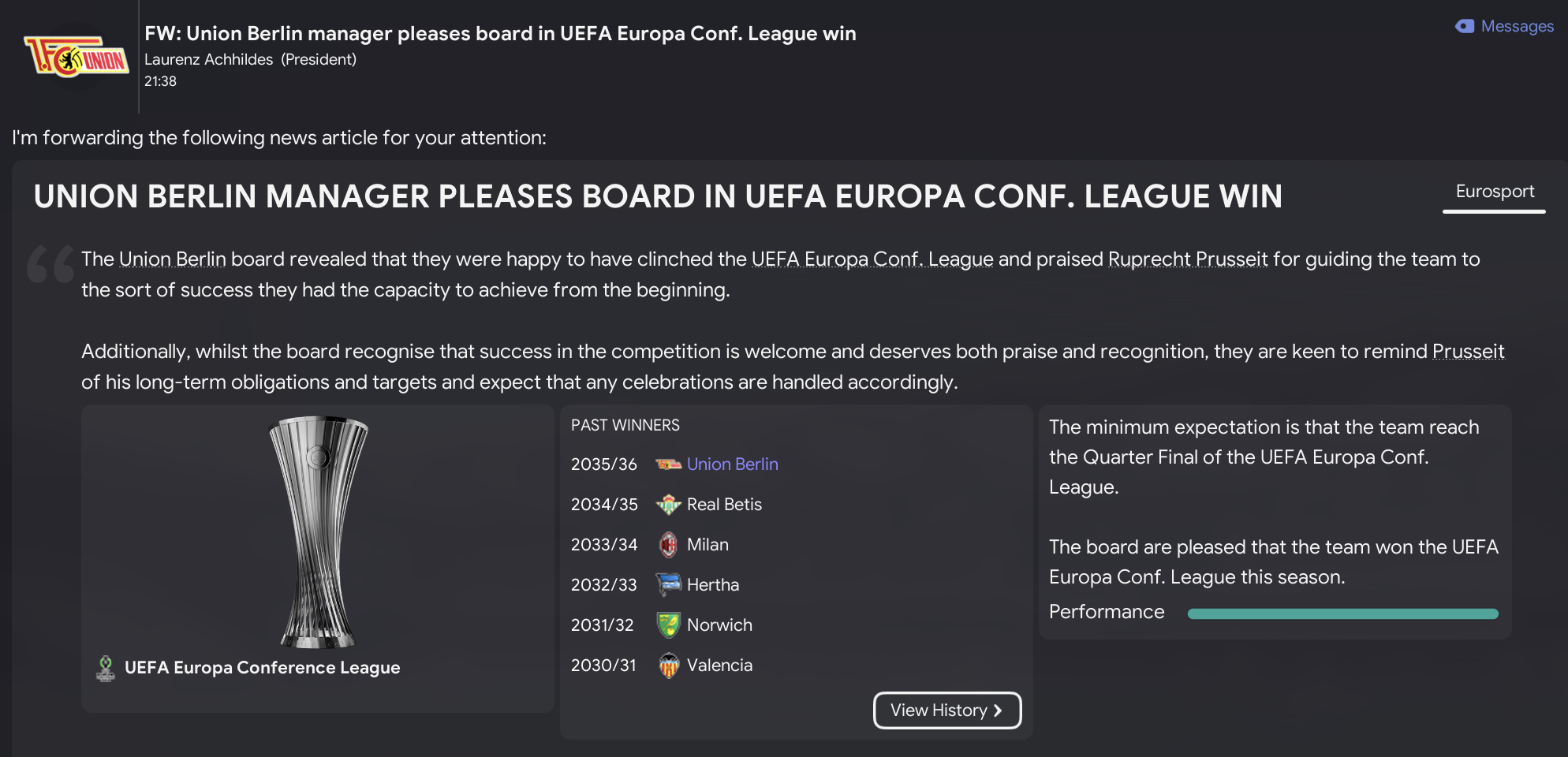Open the UEFA Europa Conference League competition label
The height and width of the screenshot is (757, 1568).
pyautogui.click(x=262, y=668)
